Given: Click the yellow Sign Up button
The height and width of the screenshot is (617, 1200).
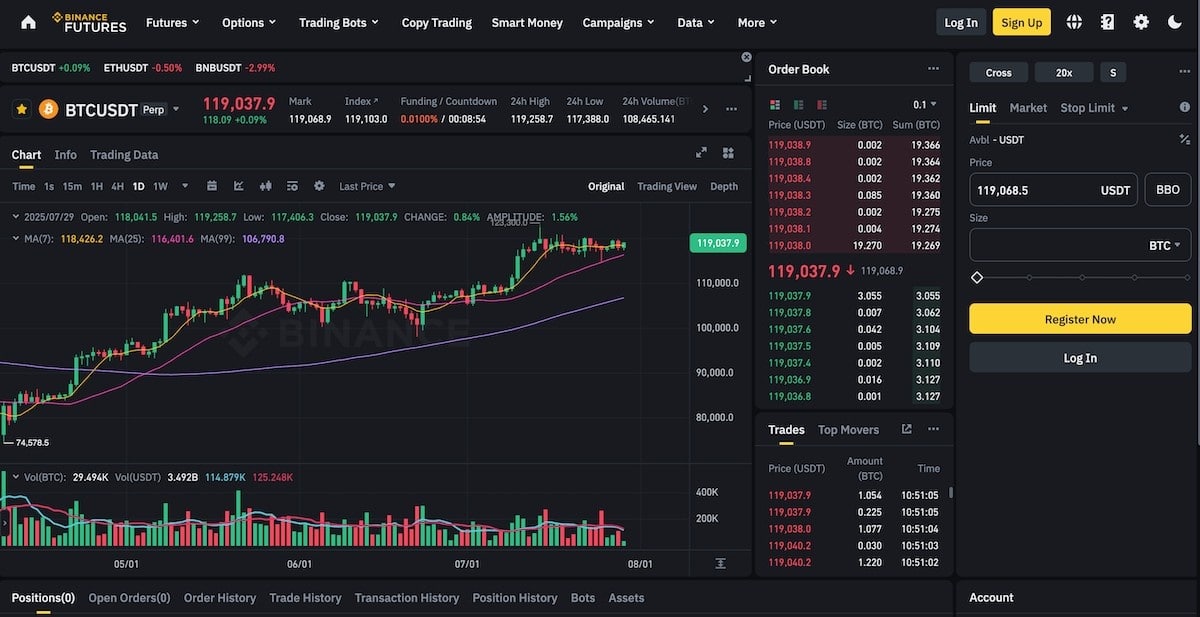Looking at the screenshot, I should [1021, 22].
